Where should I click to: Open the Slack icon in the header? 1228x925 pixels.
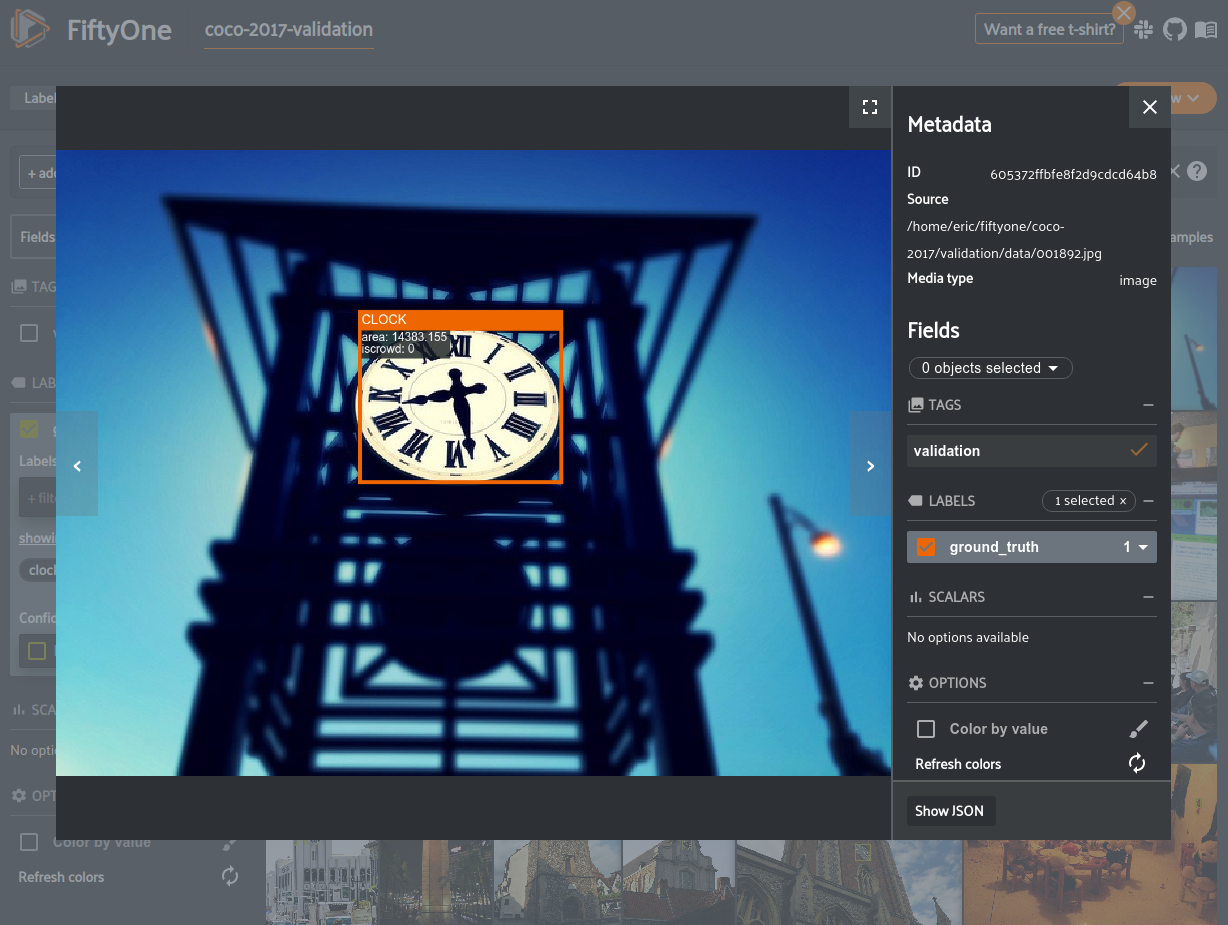pos(1144,30)
